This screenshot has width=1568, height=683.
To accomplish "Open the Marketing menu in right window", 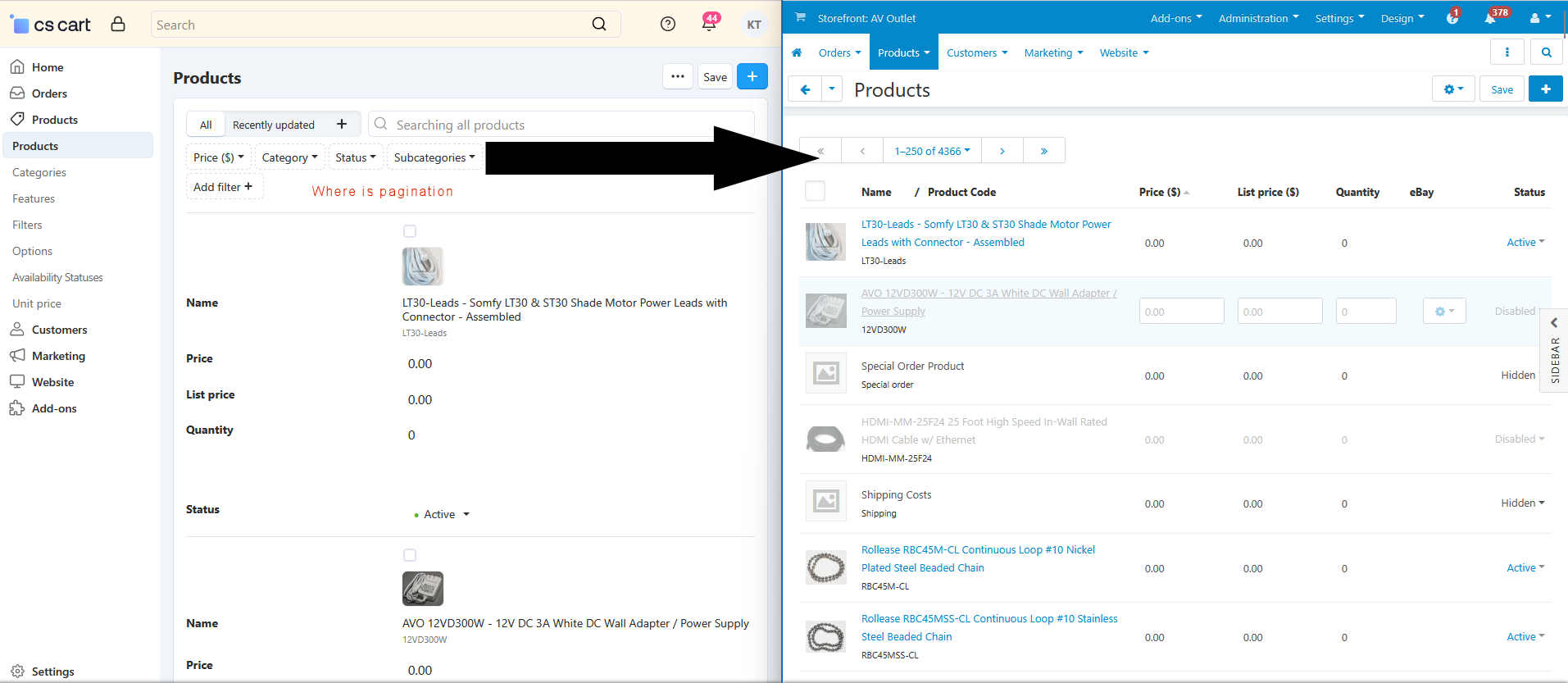I will click(x=1053, y=52).
